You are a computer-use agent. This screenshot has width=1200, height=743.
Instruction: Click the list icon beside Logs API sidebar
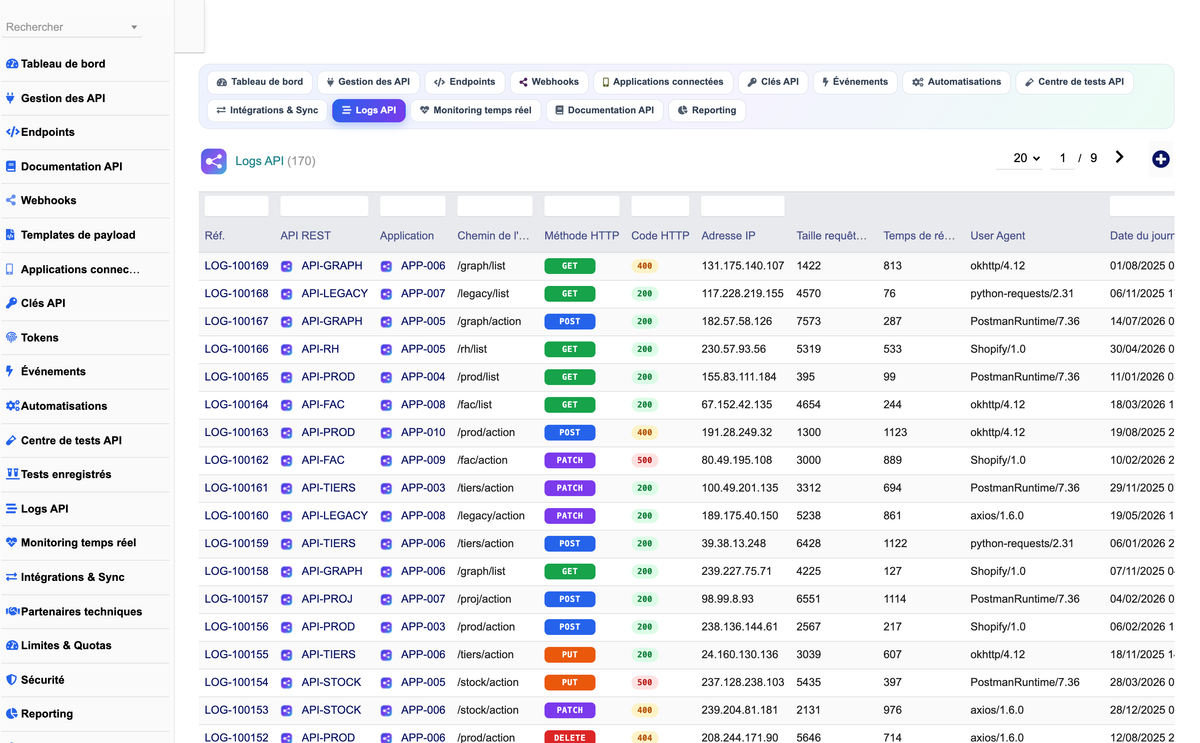click(x=11, y=508)
